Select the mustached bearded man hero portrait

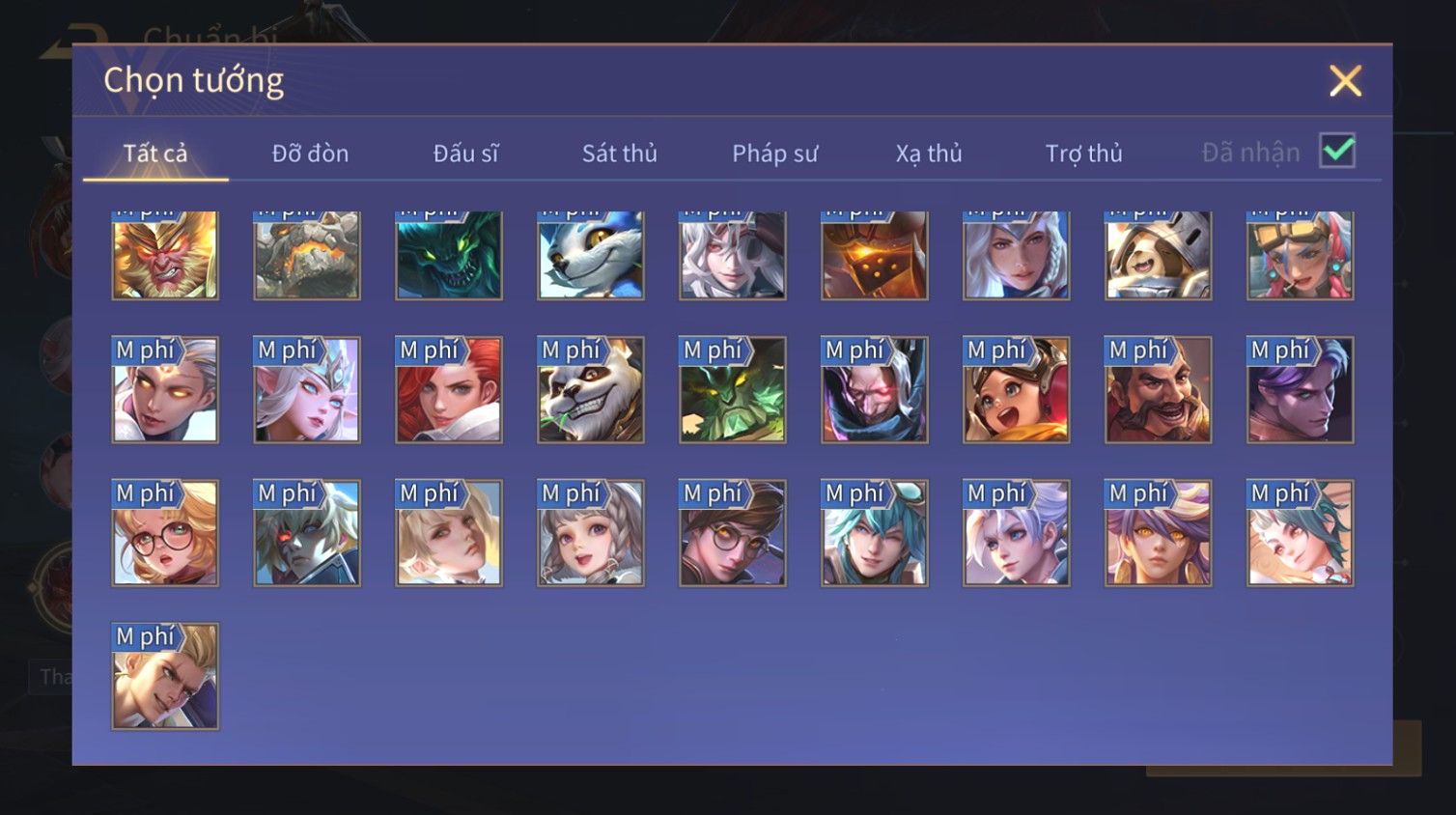pyautogui.click(x=1159, y=390)
